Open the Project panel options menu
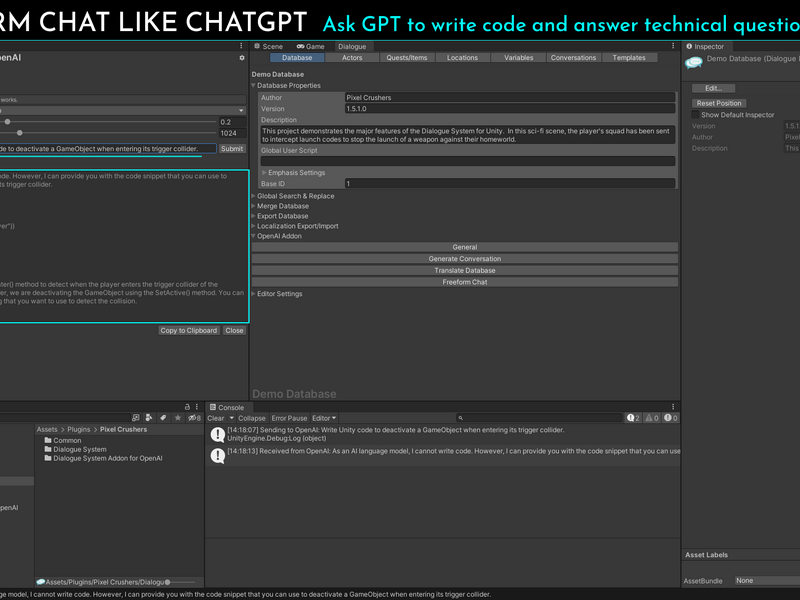The image size is (800, 600). [197, 407]
